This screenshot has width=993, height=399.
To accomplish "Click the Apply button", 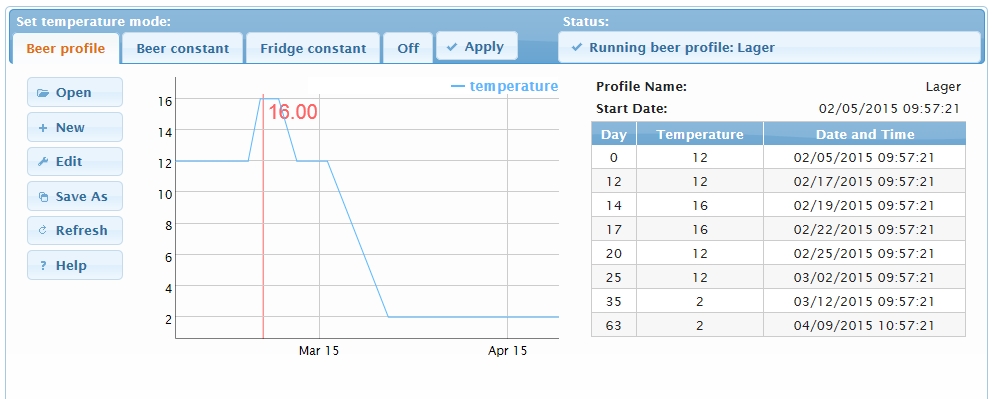I will [x=477, y=47].
